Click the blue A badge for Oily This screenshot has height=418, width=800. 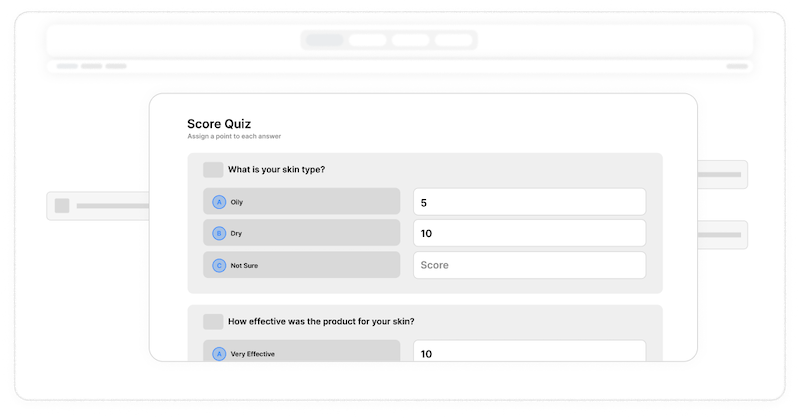pos(219,202)
